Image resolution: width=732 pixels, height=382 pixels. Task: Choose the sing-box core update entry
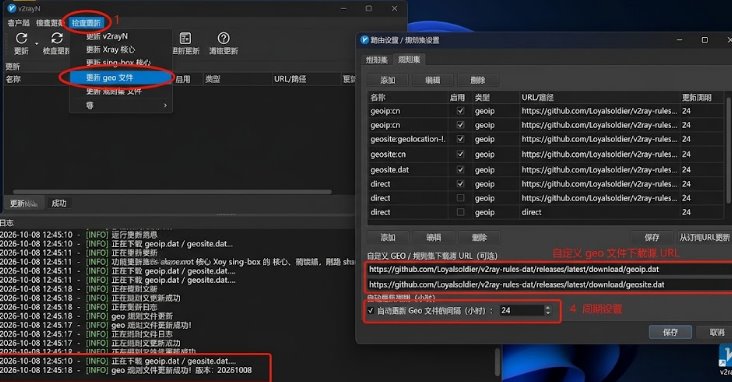(118, 63)
